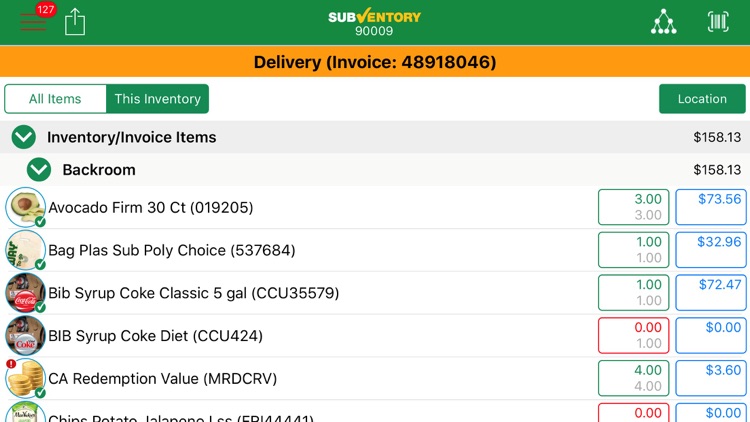Screen dimensions: 750x422
Task: Tap Bag Plas Sub Poly Choice thumbnail
Action: pyautogui.click(x=25, y=250)
